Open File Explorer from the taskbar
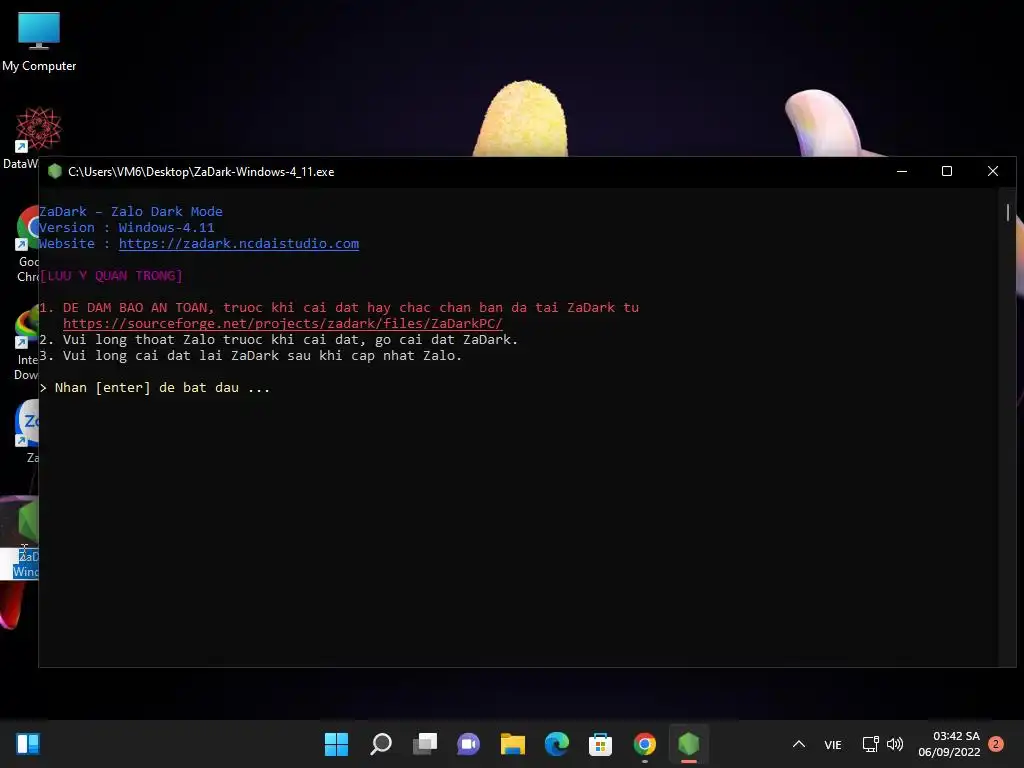Viewport: 1024px width, 768px height. coord(513,744)
